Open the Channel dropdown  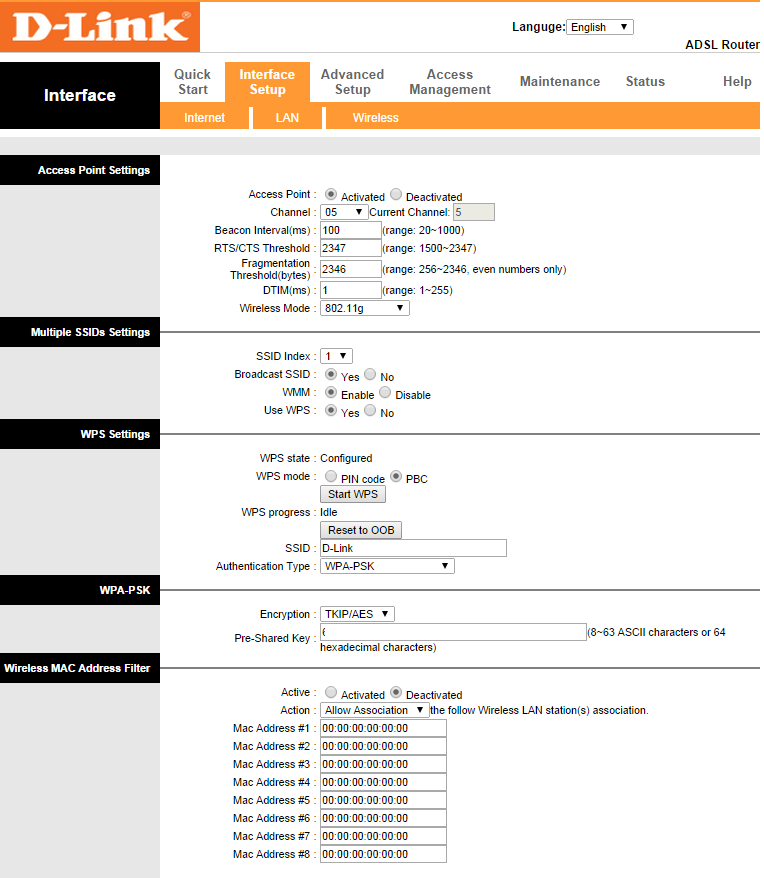(344, 212)
